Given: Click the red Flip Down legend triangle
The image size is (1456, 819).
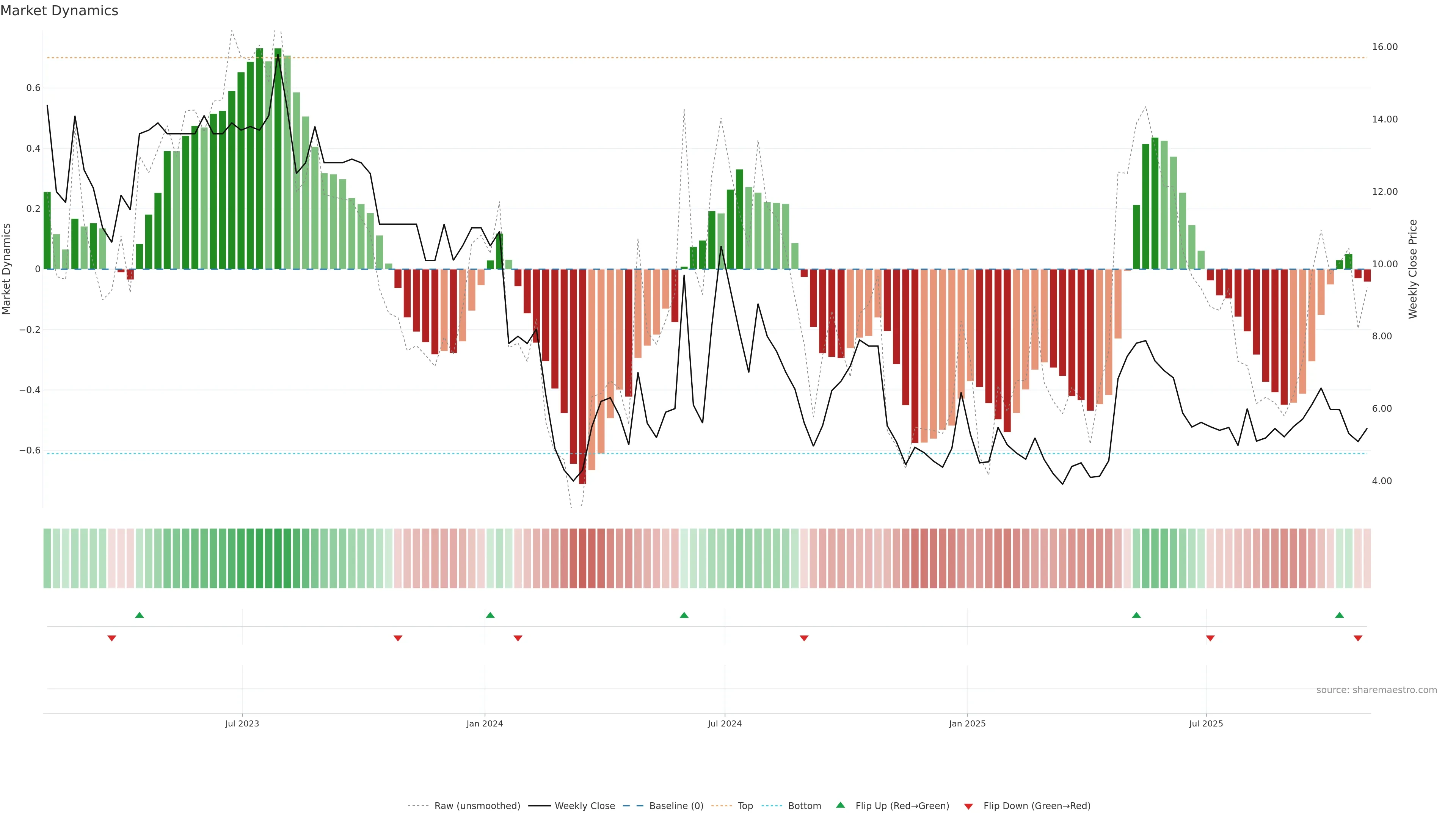Looking at the screenshot, I should click(968, 806).
